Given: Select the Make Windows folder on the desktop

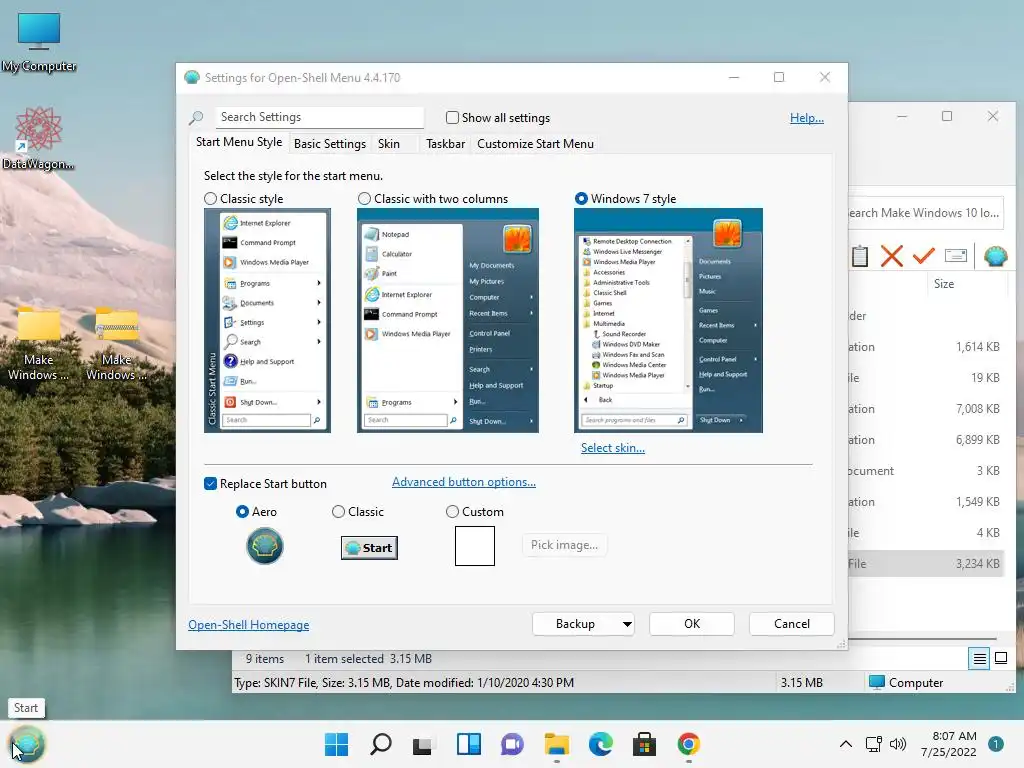Looking at the screenshot, I should coord(39,344).
